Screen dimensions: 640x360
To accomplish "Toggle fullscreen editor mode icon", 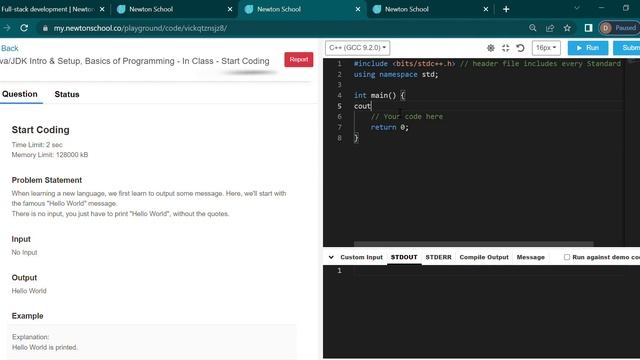I will click(505, 48).
